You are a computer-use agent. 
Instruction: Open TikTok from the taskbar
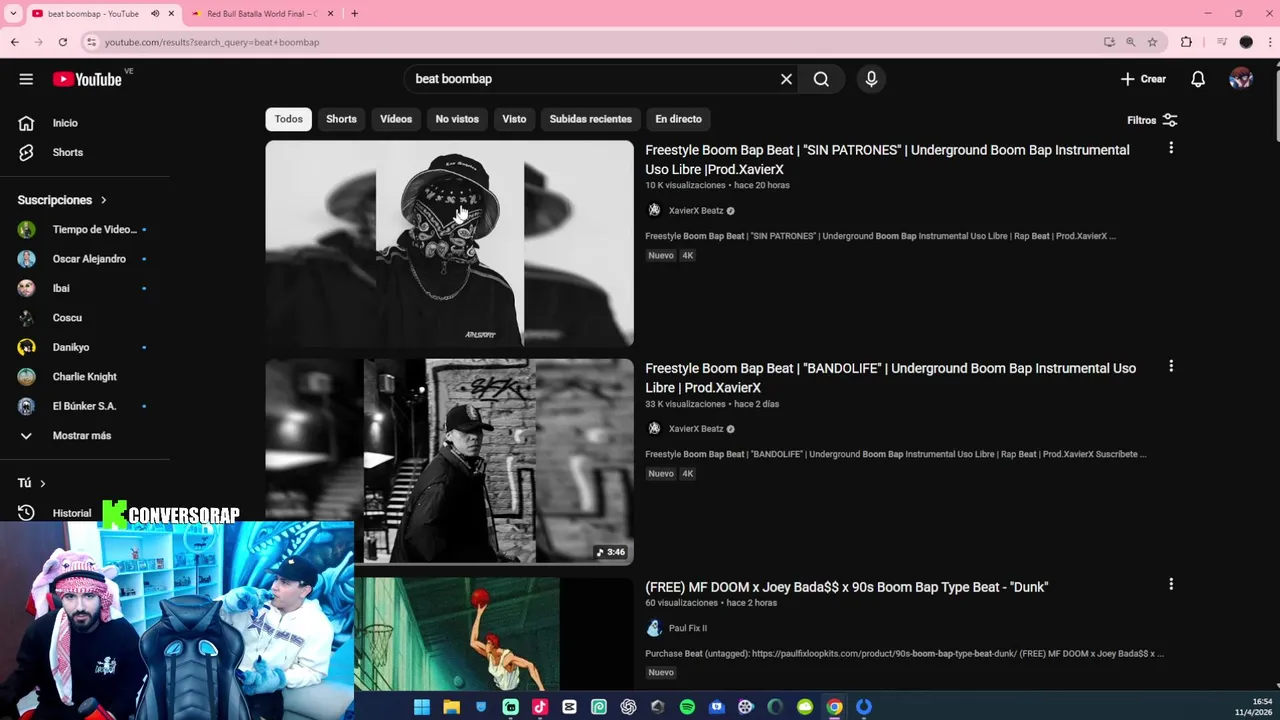pyautogui.click(x=540, y=707)
